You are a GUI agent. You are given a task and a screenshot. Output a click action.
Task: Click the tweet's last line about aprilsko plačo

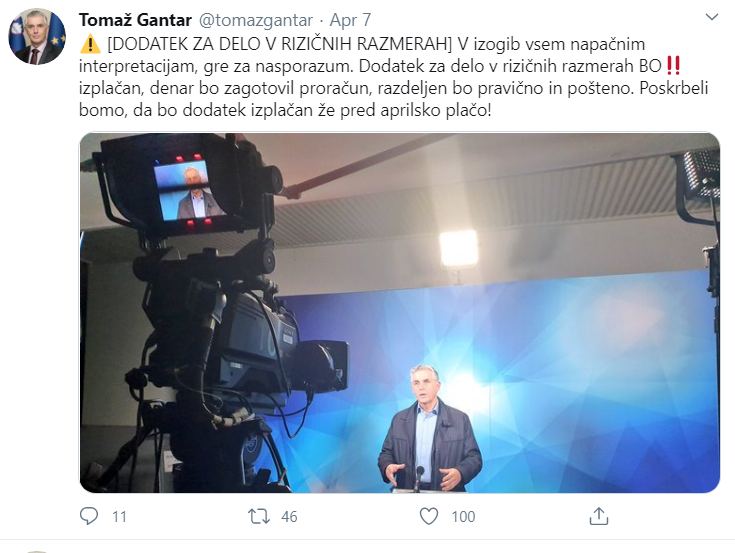point(285,111)
